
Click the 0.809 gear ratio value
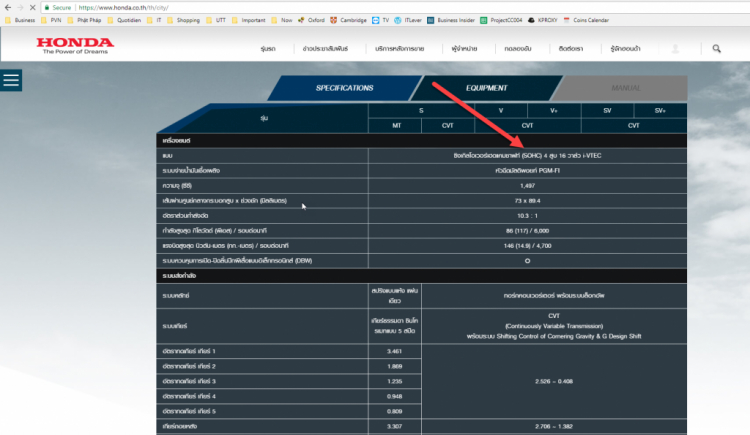394,411
